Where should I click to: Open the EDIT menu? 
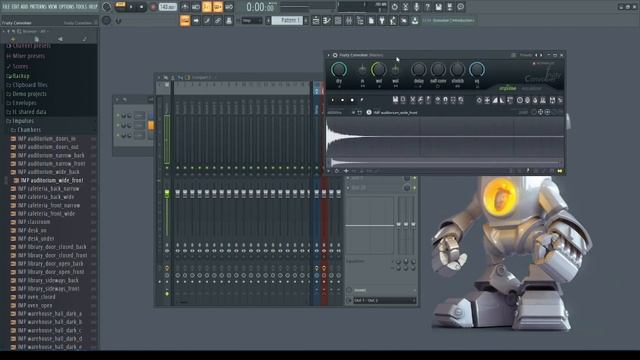click(17, 7)
